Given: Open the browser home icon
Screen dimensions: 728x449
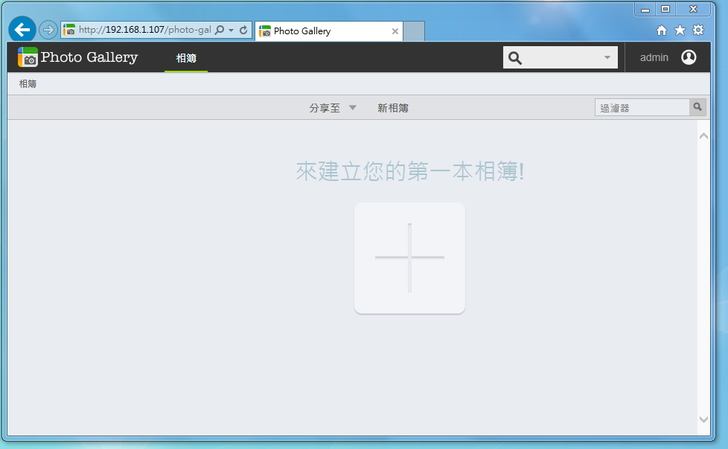Looking at the screenshot, I should (x=662, y=31).
